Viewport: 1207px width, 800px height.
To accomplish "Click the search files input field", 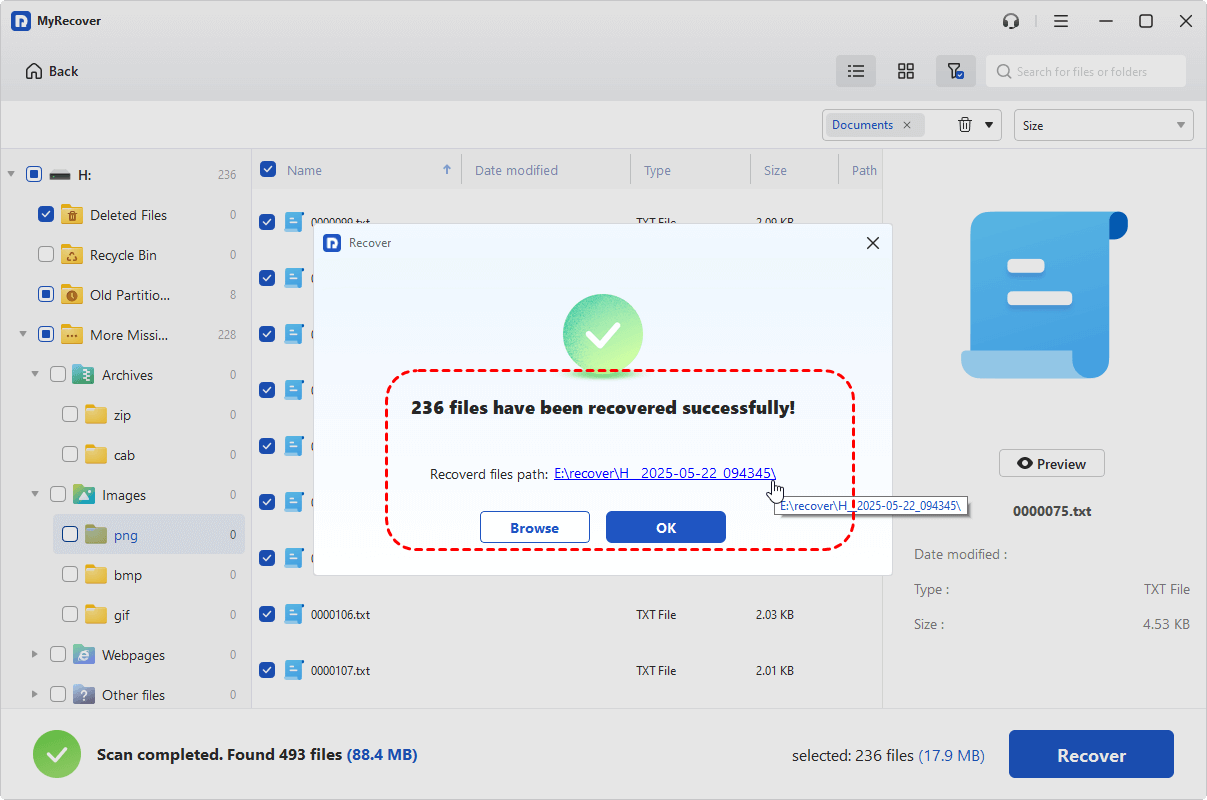I will point(1086,71).
